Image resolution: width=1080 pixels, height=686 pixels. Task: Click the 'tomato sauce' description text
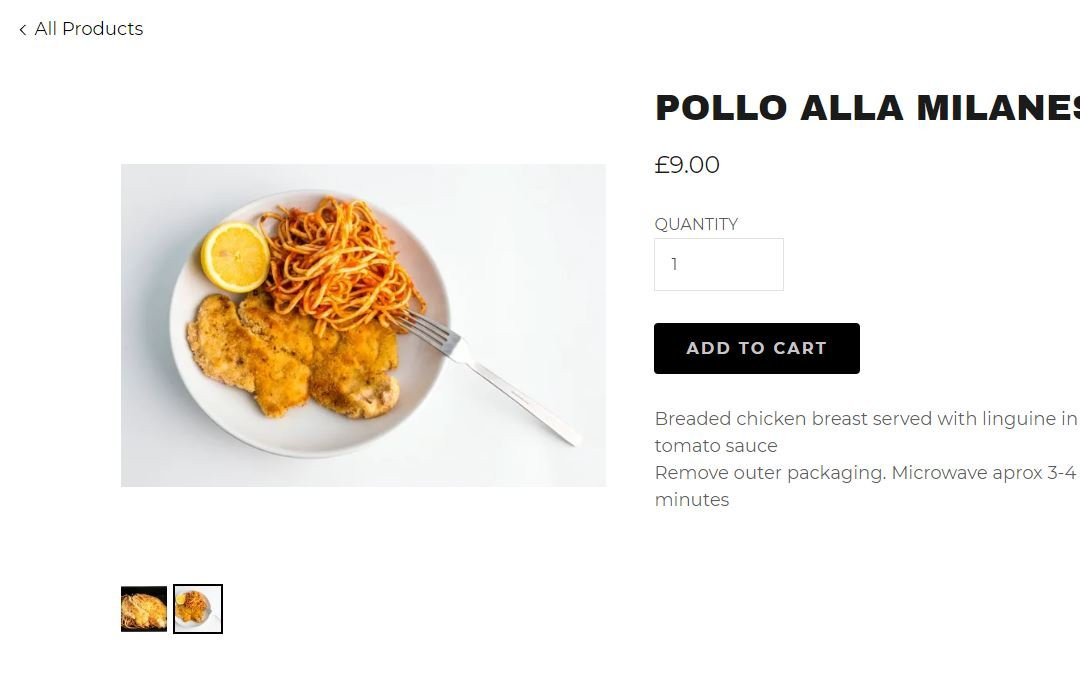tap(716, 446)
